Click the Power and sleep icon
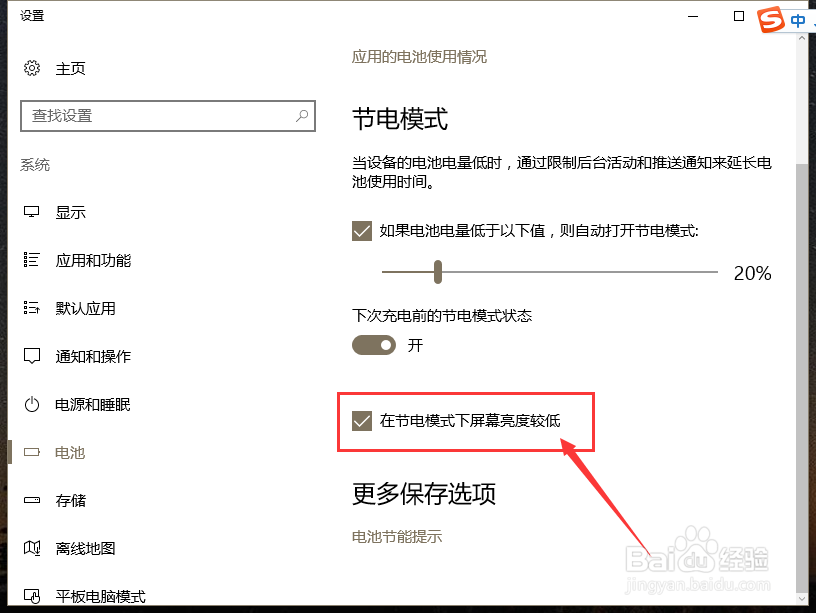The image size is (816, 613). point(32,404)
